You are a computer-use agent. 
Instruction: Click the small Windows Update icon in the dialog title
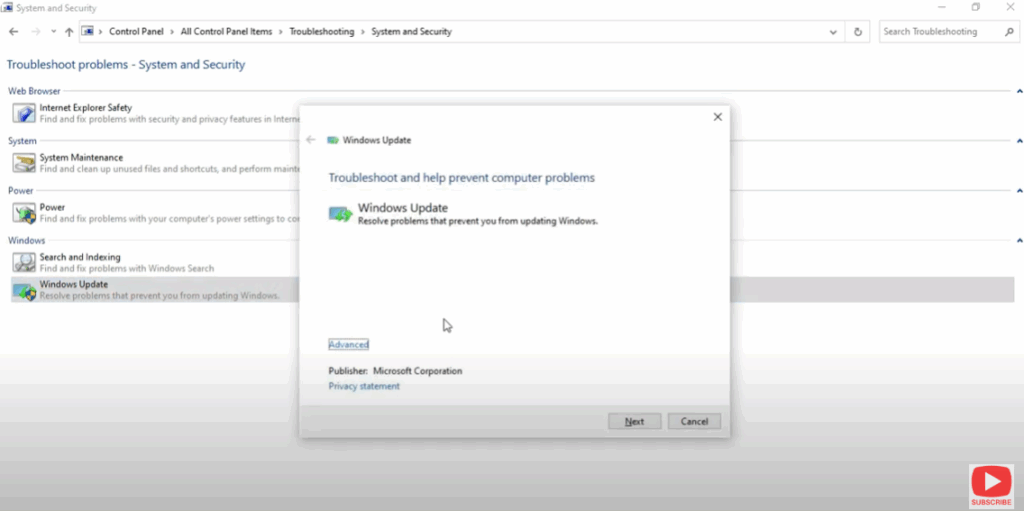click(332, 140)
